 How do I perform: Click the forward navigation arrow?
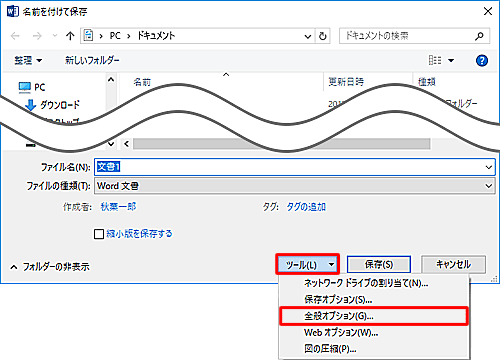coord(37,36)
